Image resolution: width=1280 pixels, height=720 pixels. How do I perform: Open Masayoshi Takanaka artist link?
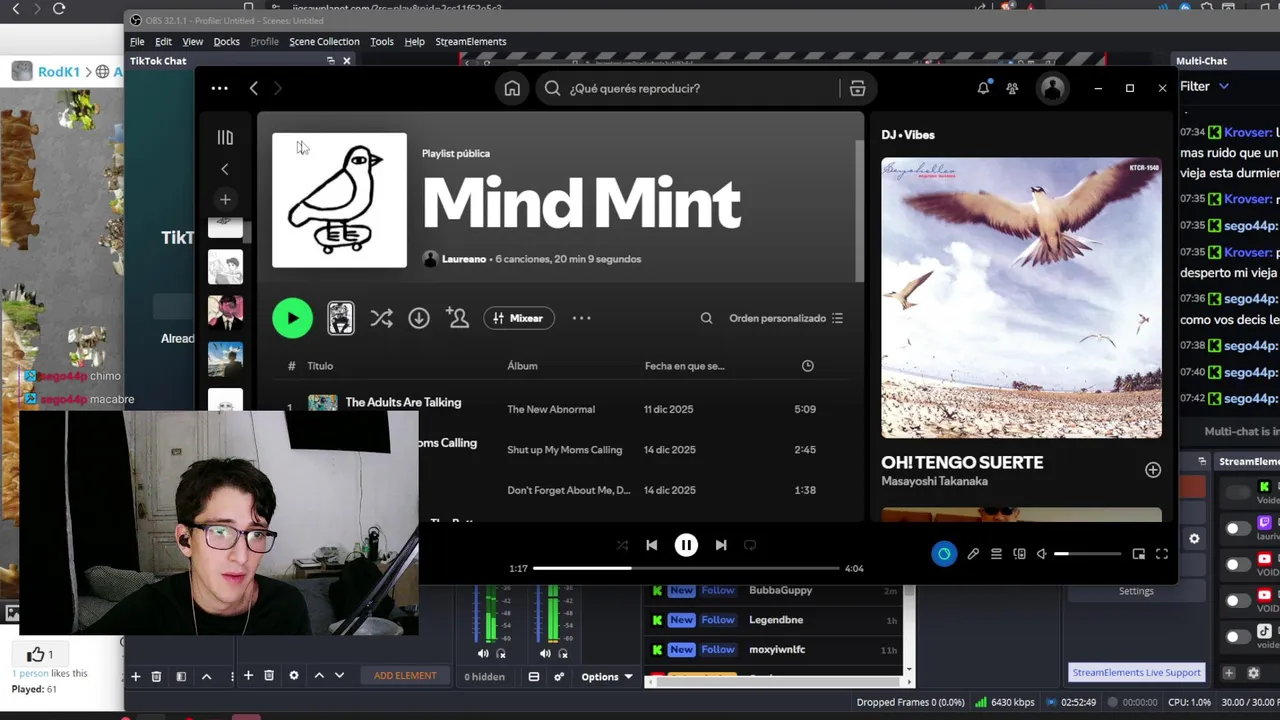[x=934, y=481]
